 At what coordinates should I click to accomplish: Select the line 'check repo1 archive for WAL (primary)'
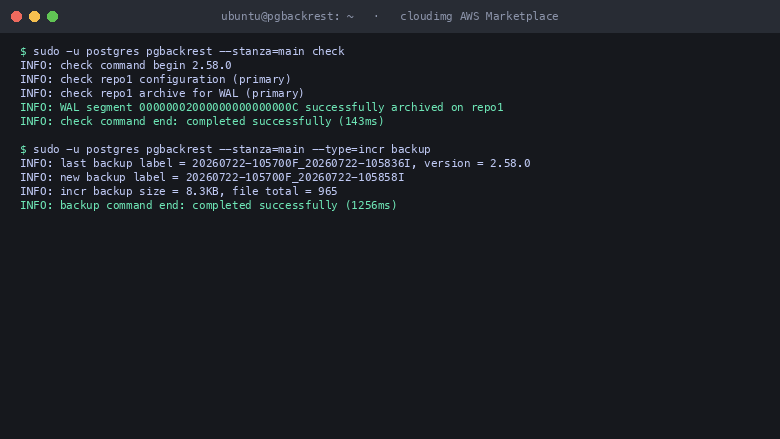pos(162,93)
